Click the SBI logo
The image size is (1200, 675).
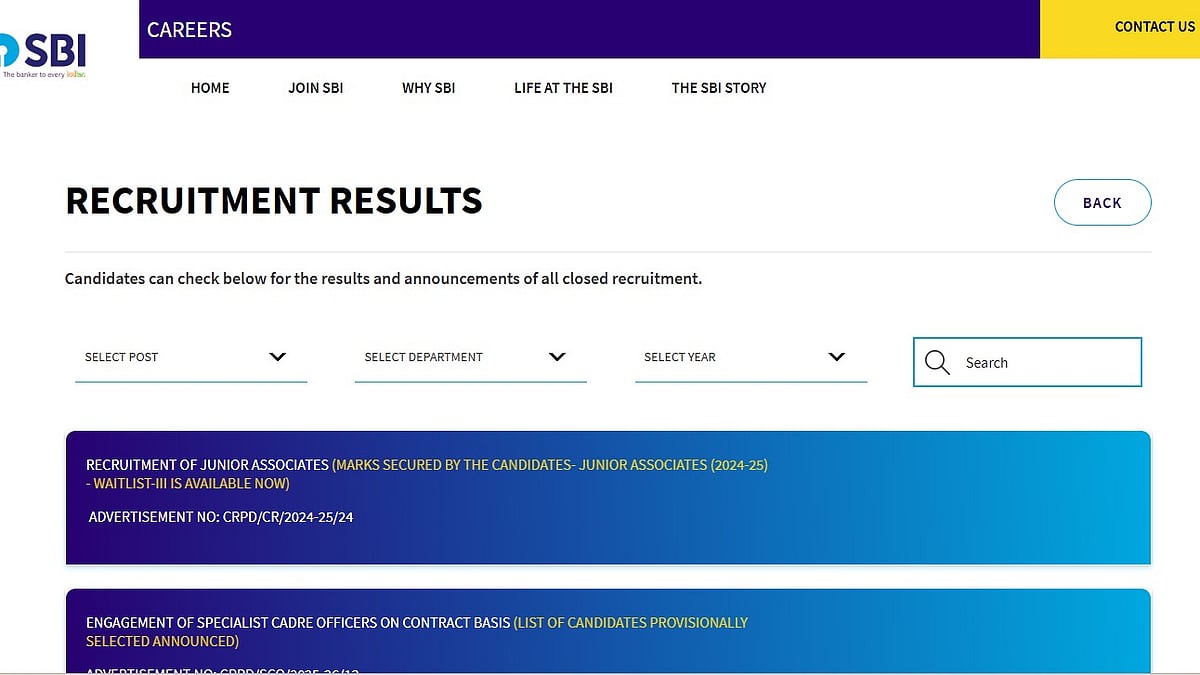[45, 47]
